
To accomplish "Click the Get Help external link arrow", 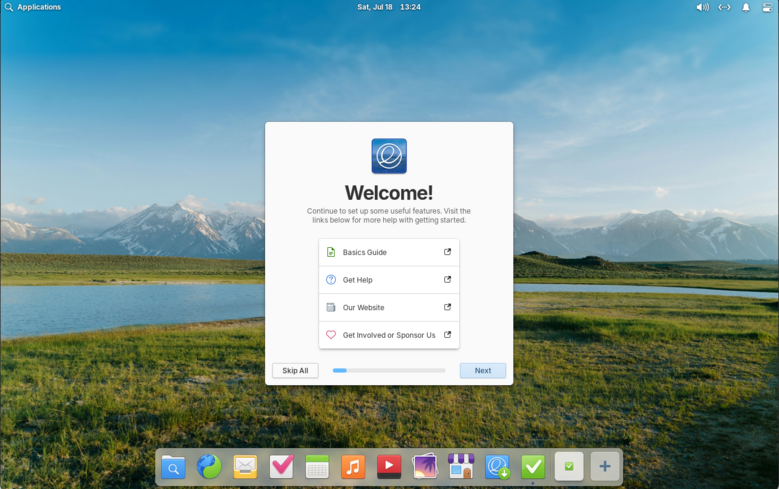I will tap(447, 280).
